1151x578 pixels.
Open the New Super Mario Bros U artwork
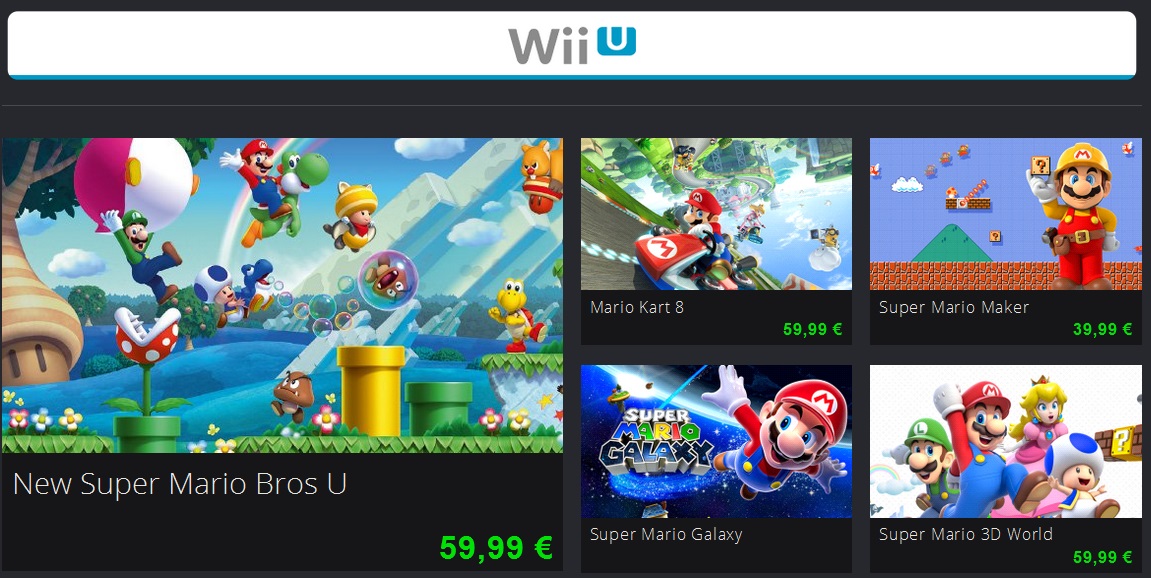tap(282, 295)
